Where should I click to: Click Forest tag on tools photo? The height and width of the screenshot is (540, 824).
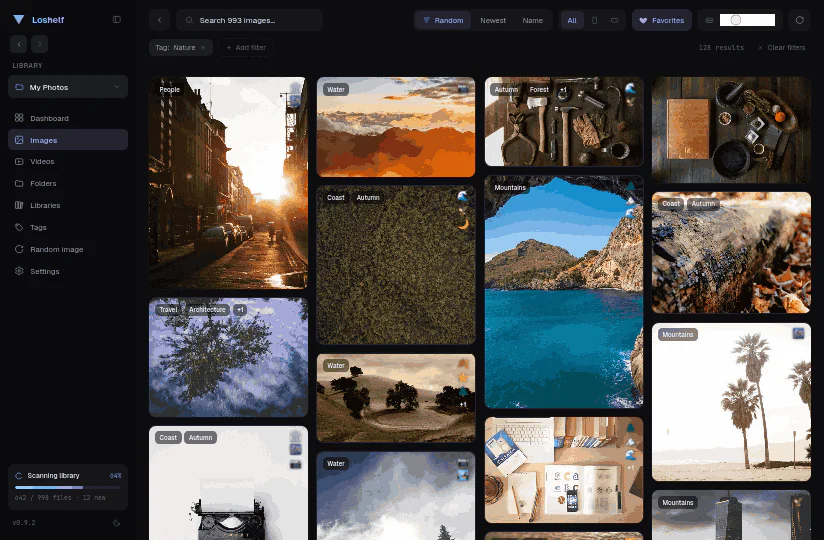[539, 90]
